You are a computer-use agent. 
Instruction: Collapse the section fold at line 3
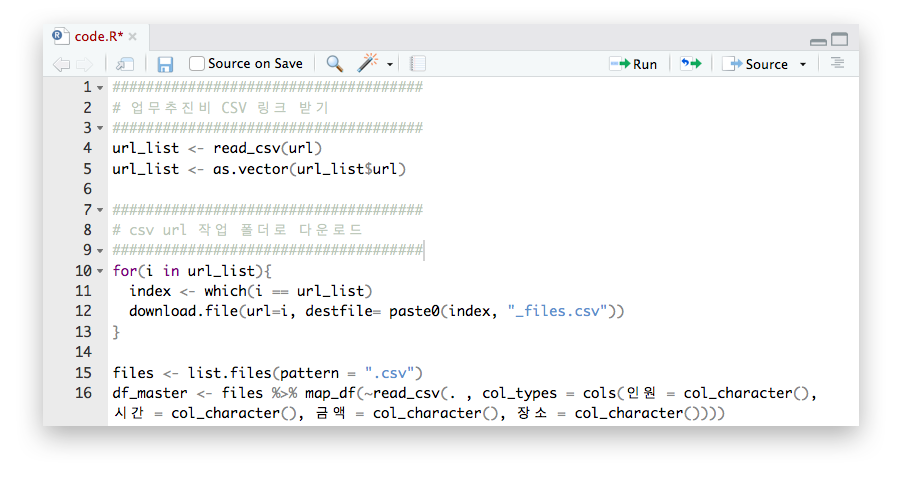[x=100, y=128]
